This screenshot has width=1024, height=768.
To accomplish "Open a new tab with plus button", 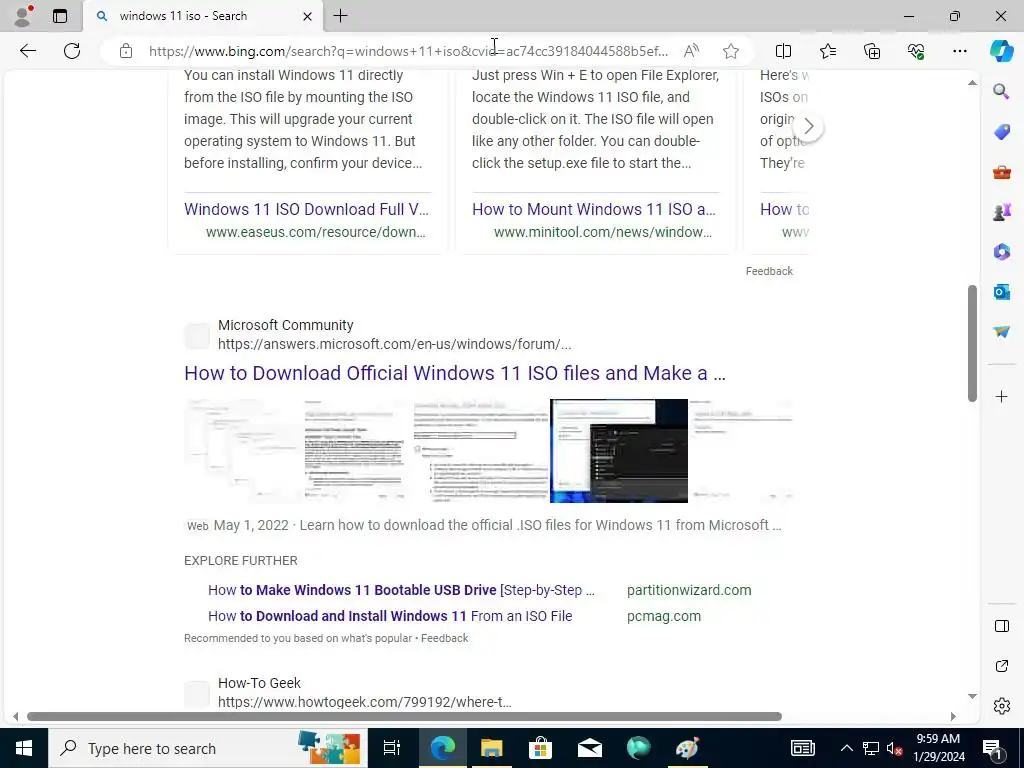I will pyautogui.click(x=340, y=16).
